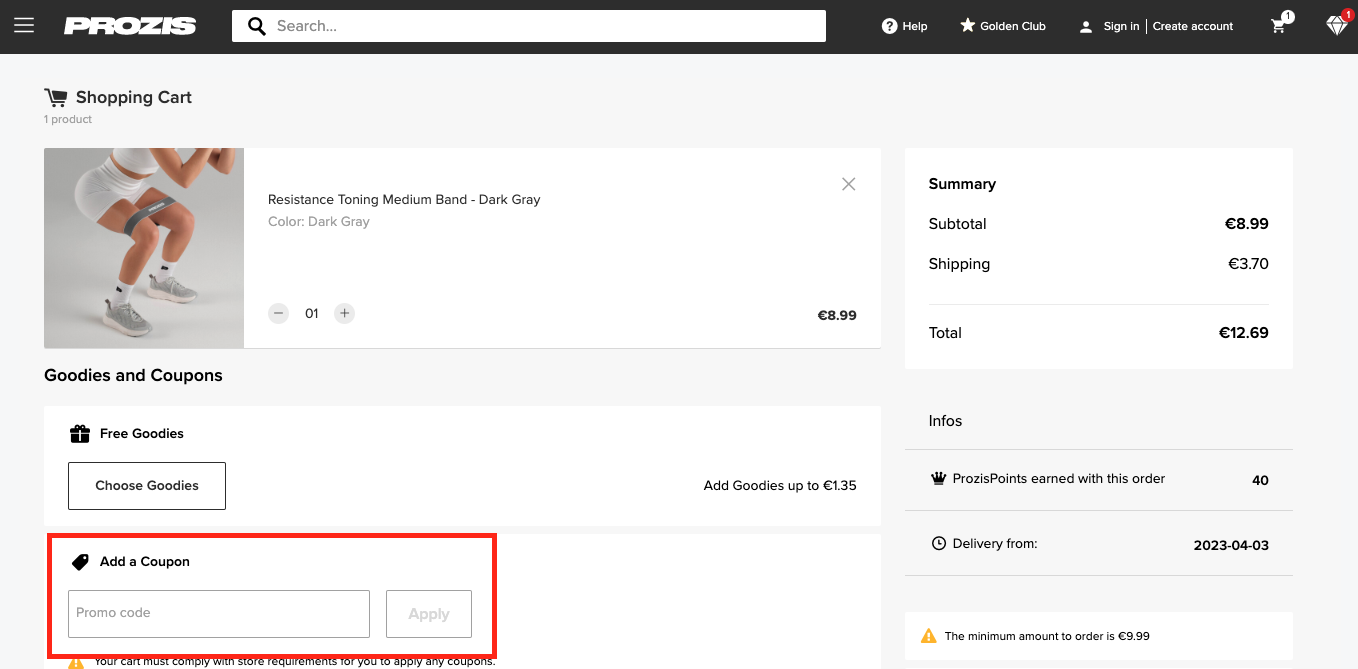Click the Prozis logo
The height and width of the screenshot is (669, 1358).
(x=130, y=26)
